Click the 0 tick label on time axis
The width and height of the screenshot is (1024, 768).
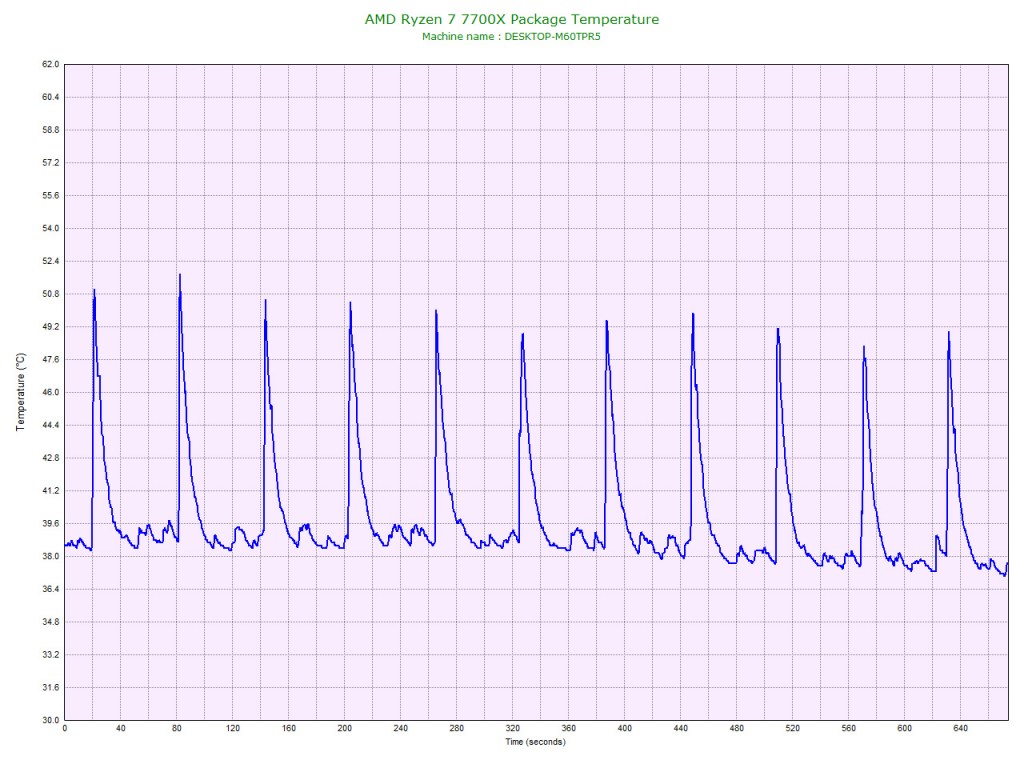[64, 729]
